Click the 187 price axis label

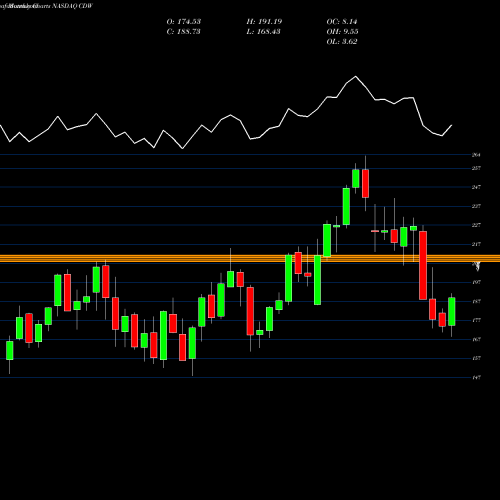click(476, 301)
